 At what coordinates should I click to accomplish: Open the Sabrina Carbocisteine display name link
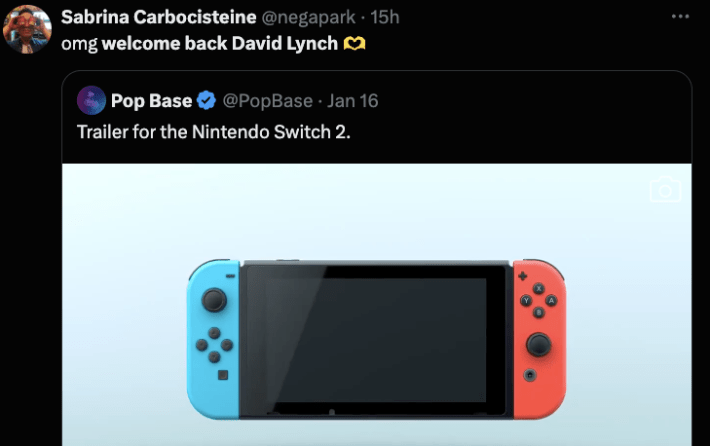(x=158, y=18)
